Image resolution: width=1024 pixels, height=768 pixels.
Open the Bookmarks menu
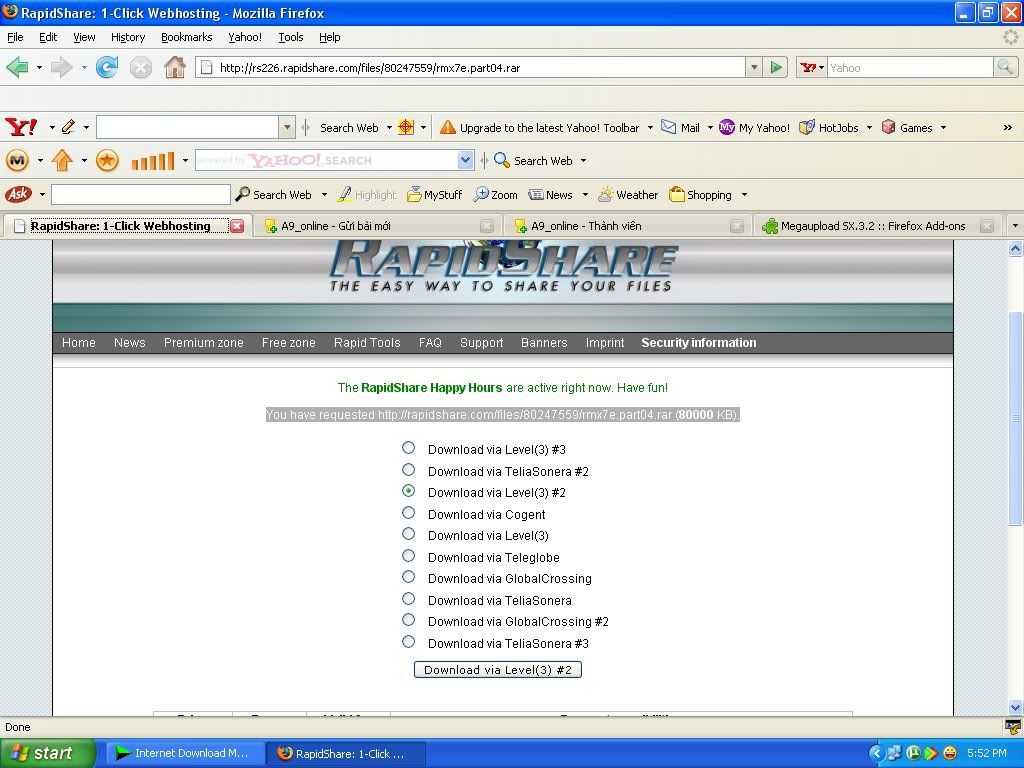click(x=187, y=37)
